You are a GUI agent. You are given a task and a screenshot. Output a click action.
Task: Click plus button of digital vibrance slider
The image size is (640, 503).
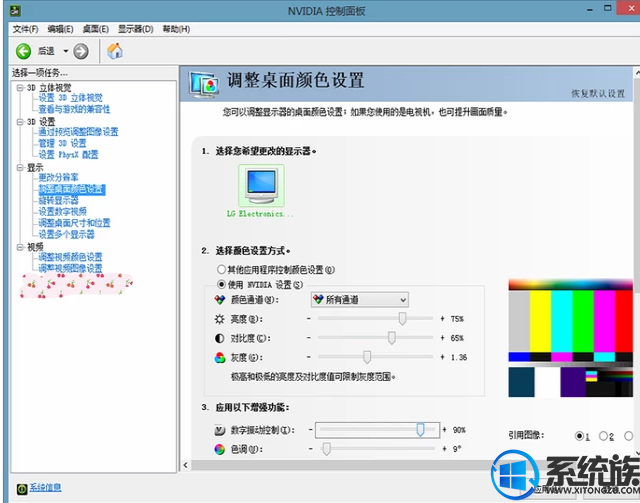(x=444, y=430)
